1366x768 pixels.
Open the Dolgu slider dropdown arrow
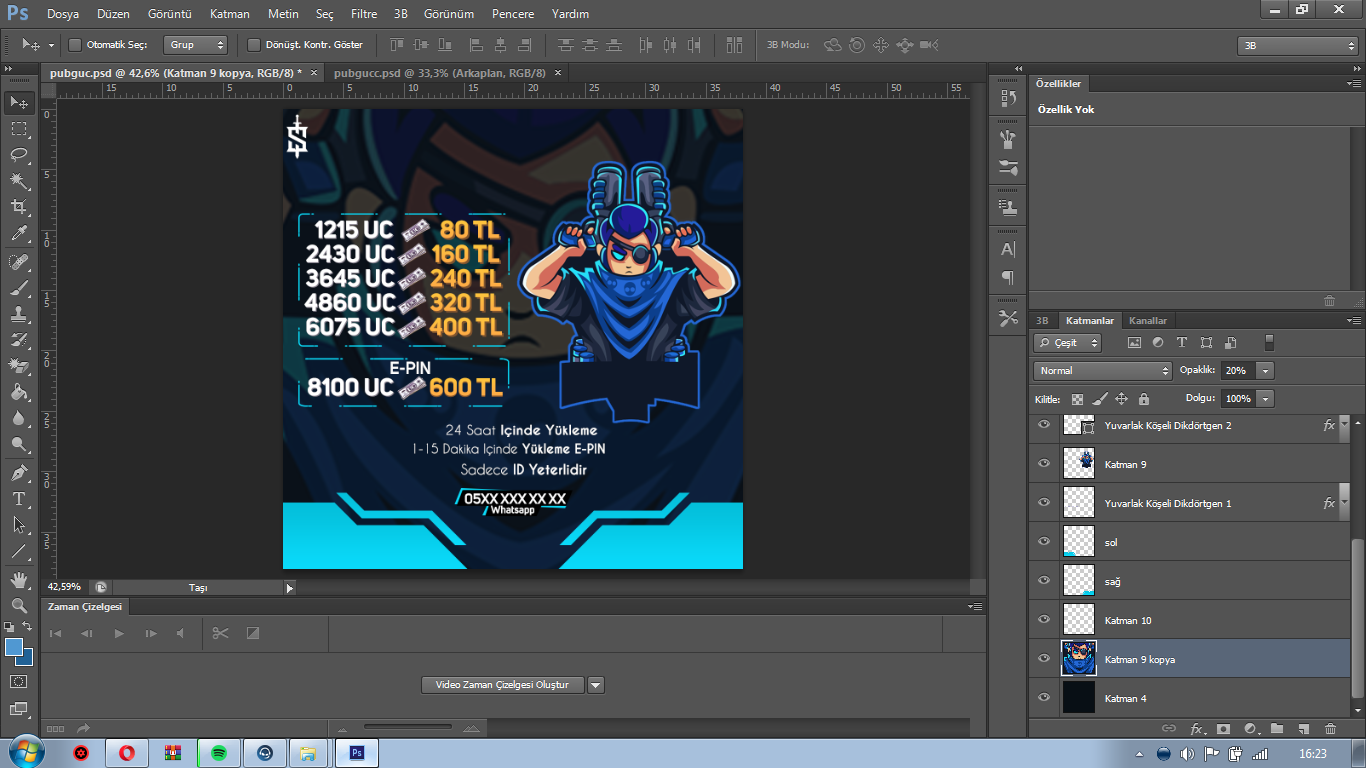[1266, 399]
